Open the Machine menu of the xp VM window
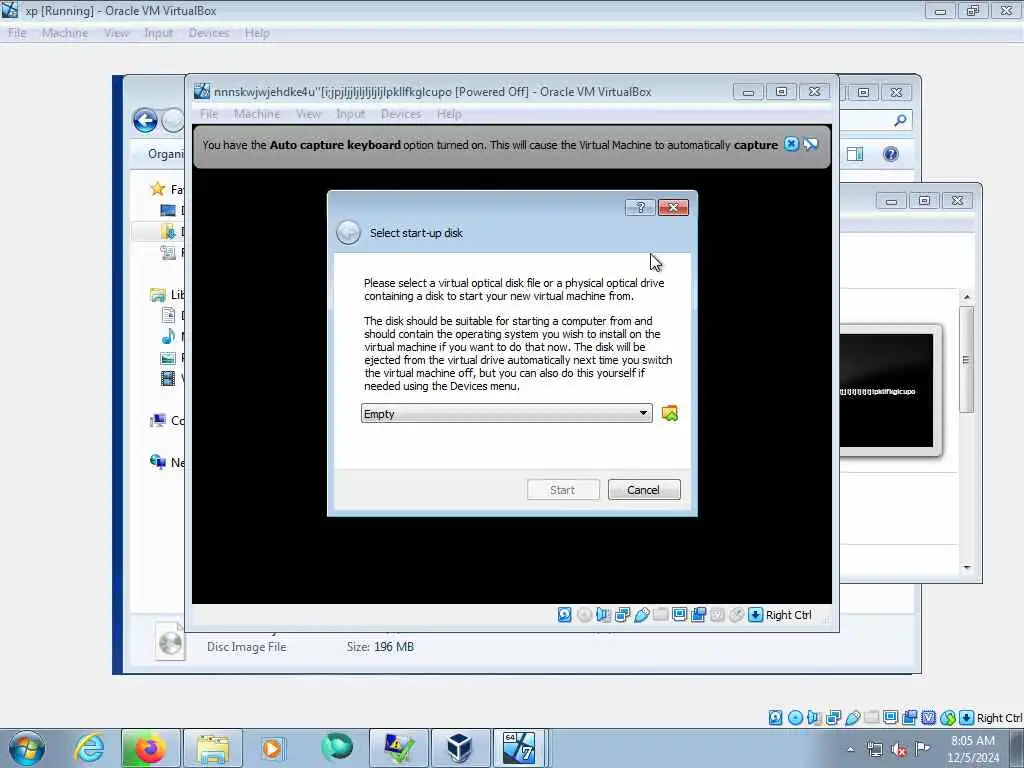1024x768 pixels. (x=65, y=33)
